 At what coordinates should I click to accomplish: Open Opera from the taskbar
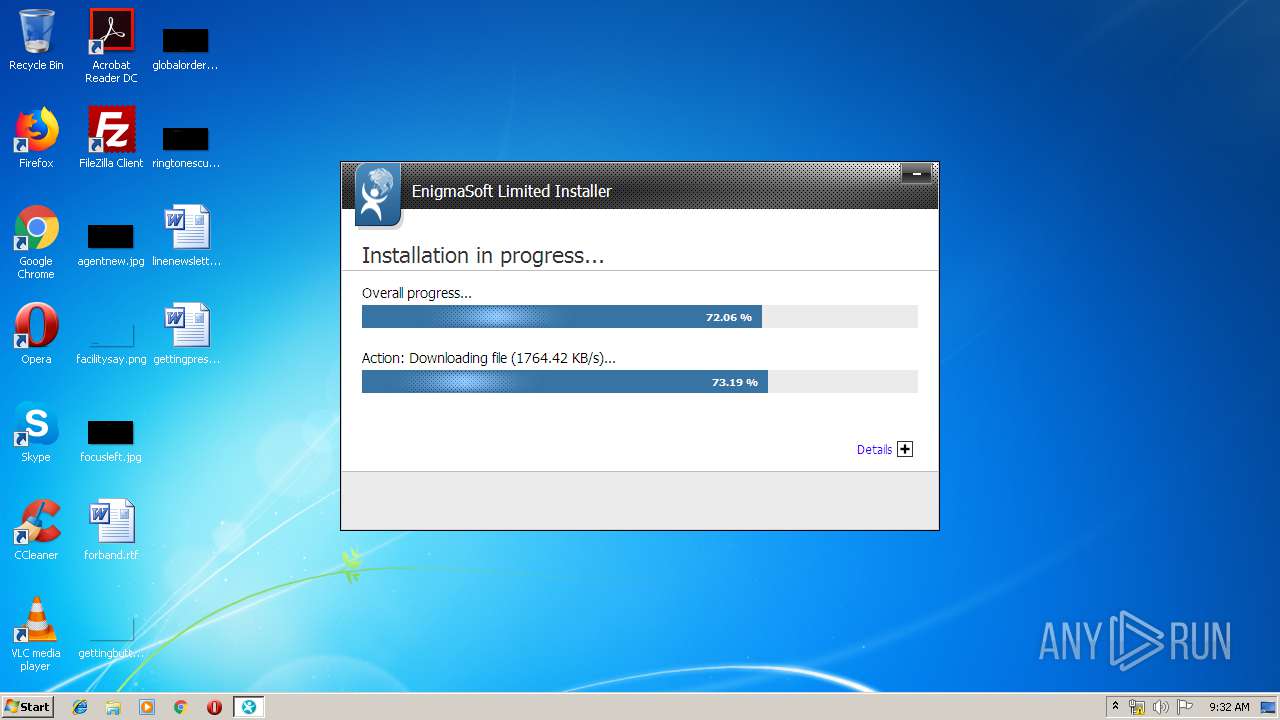(214, 707)
